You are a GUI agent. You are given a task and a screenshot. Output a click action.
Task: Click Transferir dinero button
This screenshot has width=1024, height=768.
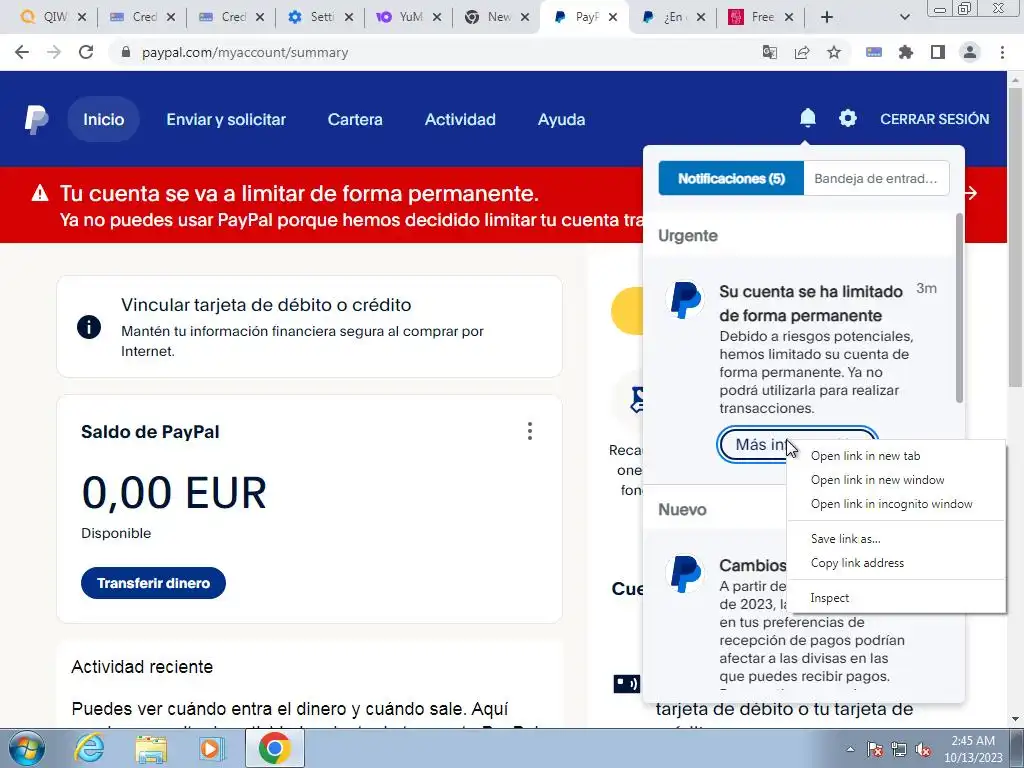click(x=153, y=583)
